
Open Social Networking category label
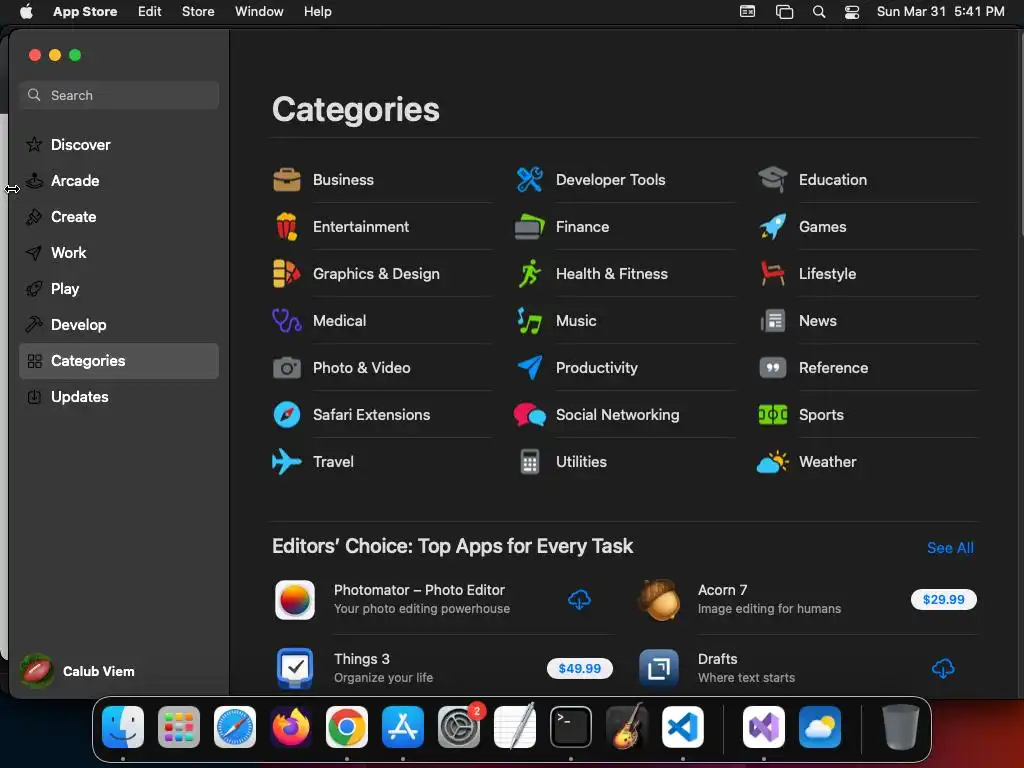(617, 415)
